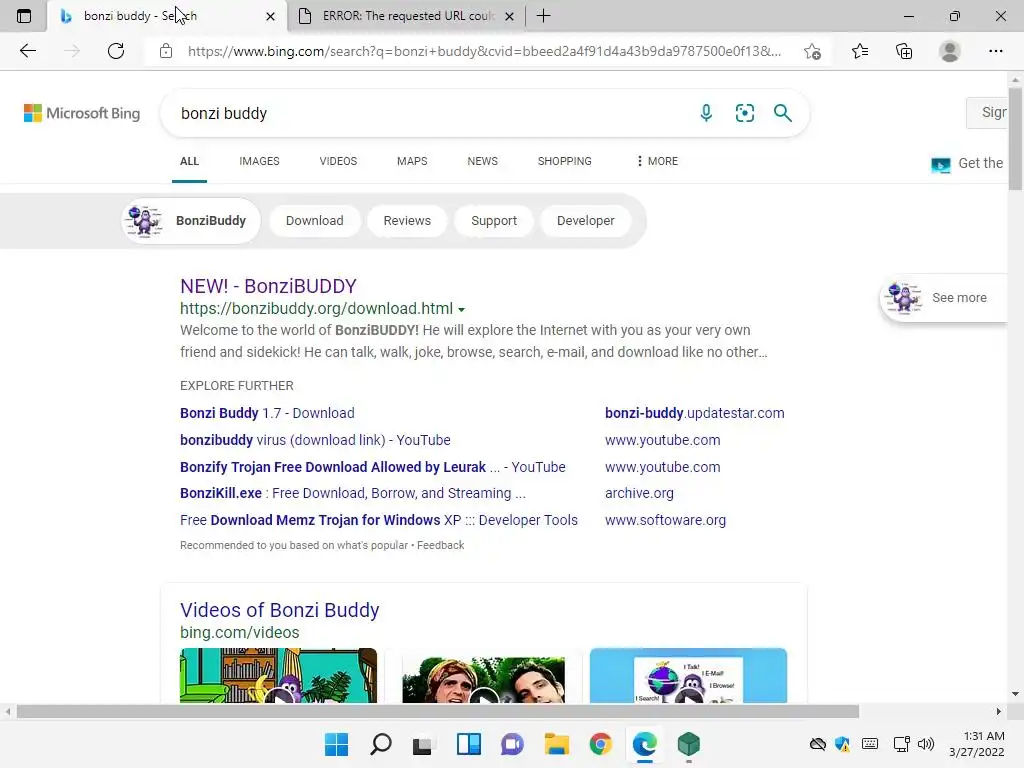Expand dropdown arrow beside bonzibuddy.org URL
Image resolution: width=1024 pixels, height=768 pixels.
(x=462, y=310)
